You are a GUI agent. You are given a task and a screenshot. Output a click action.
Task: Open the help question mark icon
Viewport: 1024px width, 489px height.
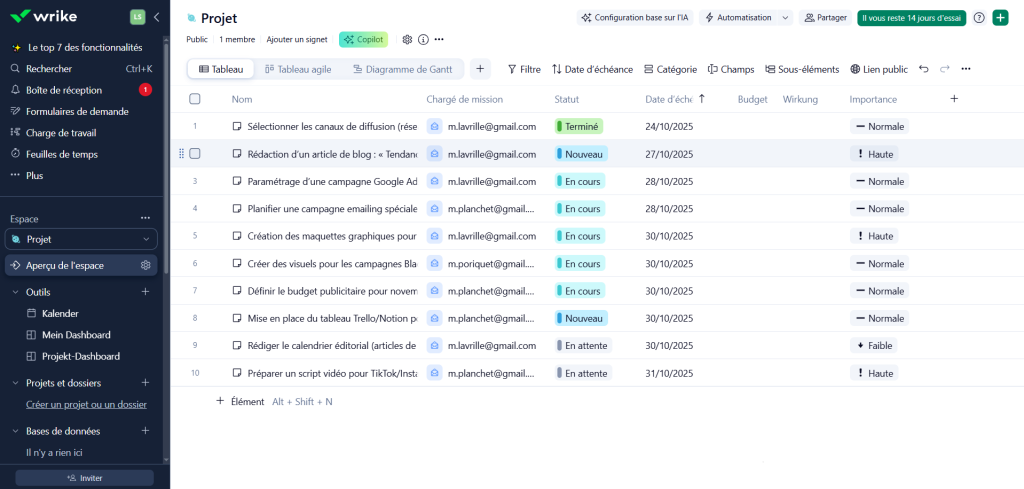click(x=979, y=18)
